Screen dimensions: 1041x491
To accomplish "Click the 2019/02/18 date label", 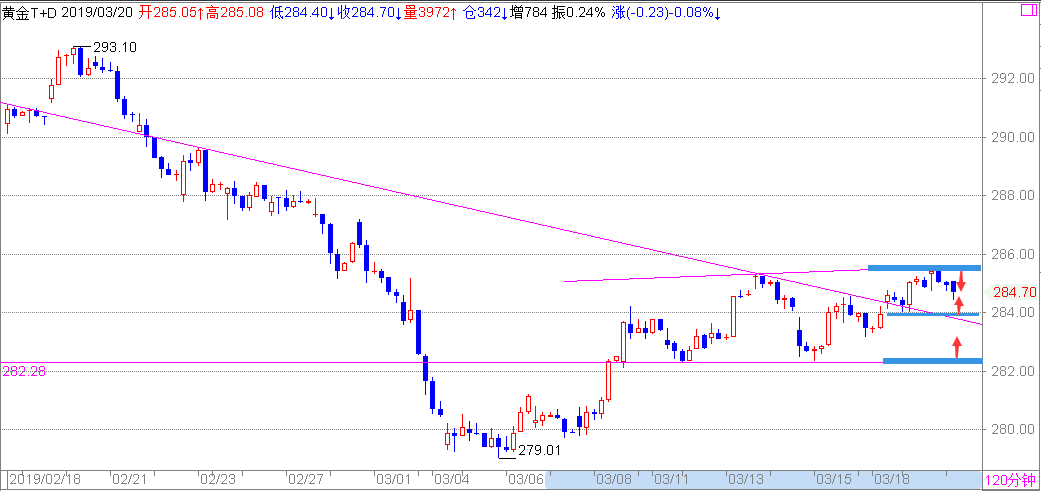I will pos(43,479).
